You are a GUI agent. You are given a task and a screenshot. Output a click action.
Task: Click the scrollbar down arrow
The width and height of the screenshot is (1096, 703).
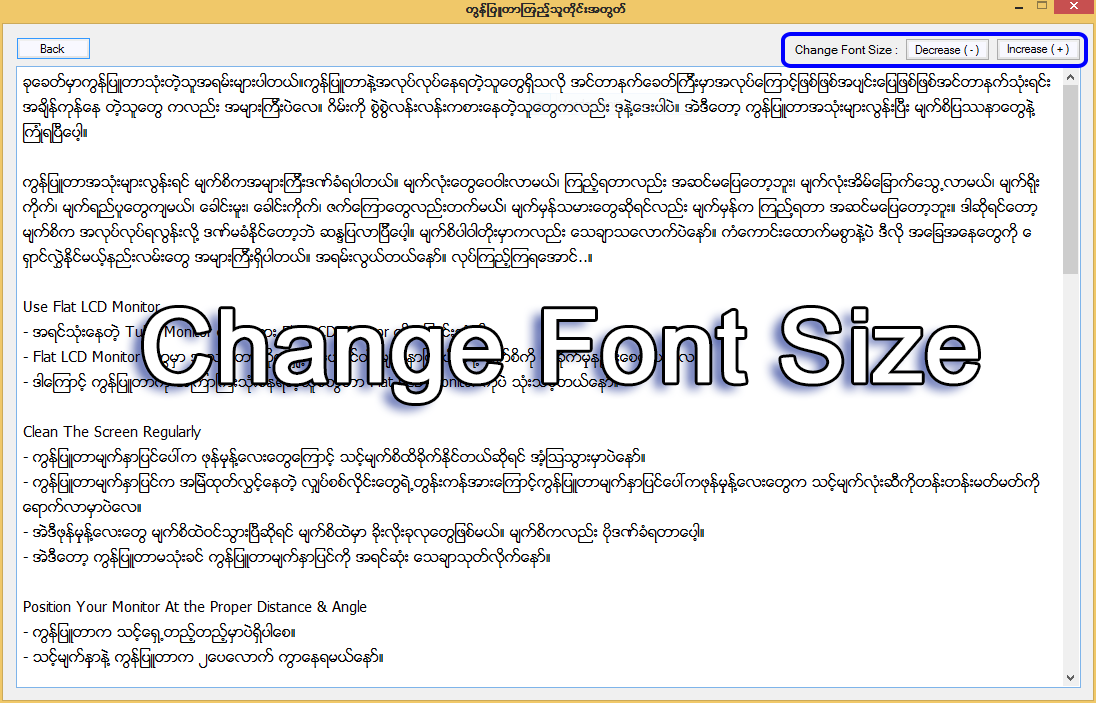point(1070,678)
